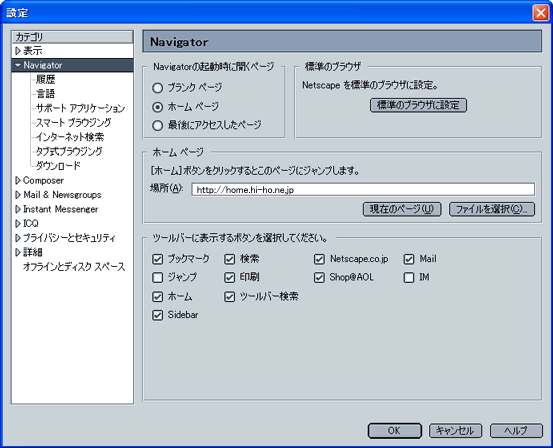Viewport: 553px width, 448px height.
Task: Click the ファイルを選択(C).. button
Action: pos(492,209)
